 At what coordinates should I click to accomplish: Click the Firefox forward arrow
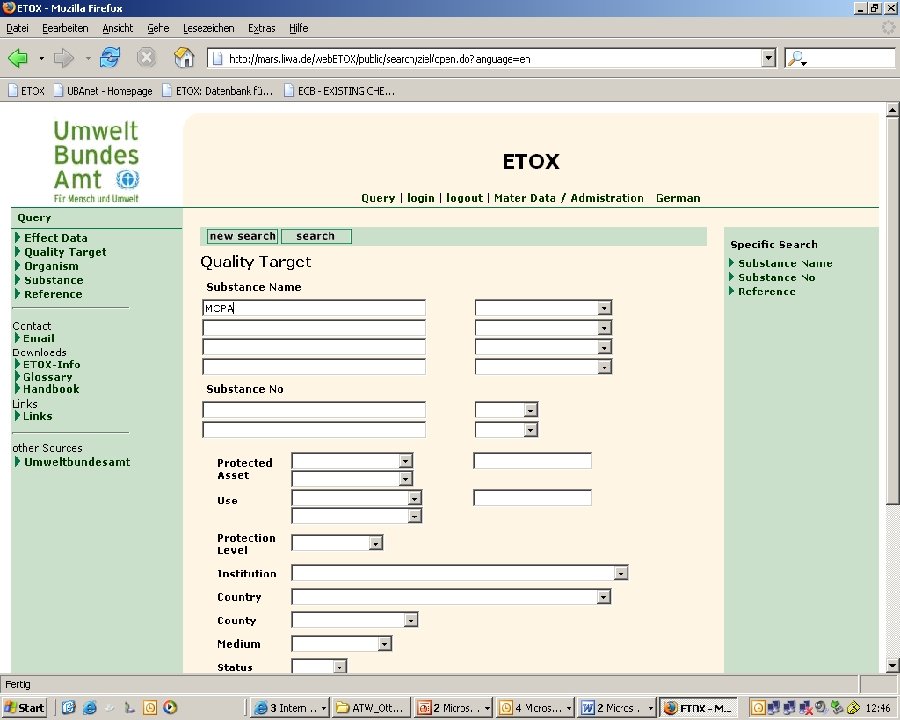(x=63, y=58)
